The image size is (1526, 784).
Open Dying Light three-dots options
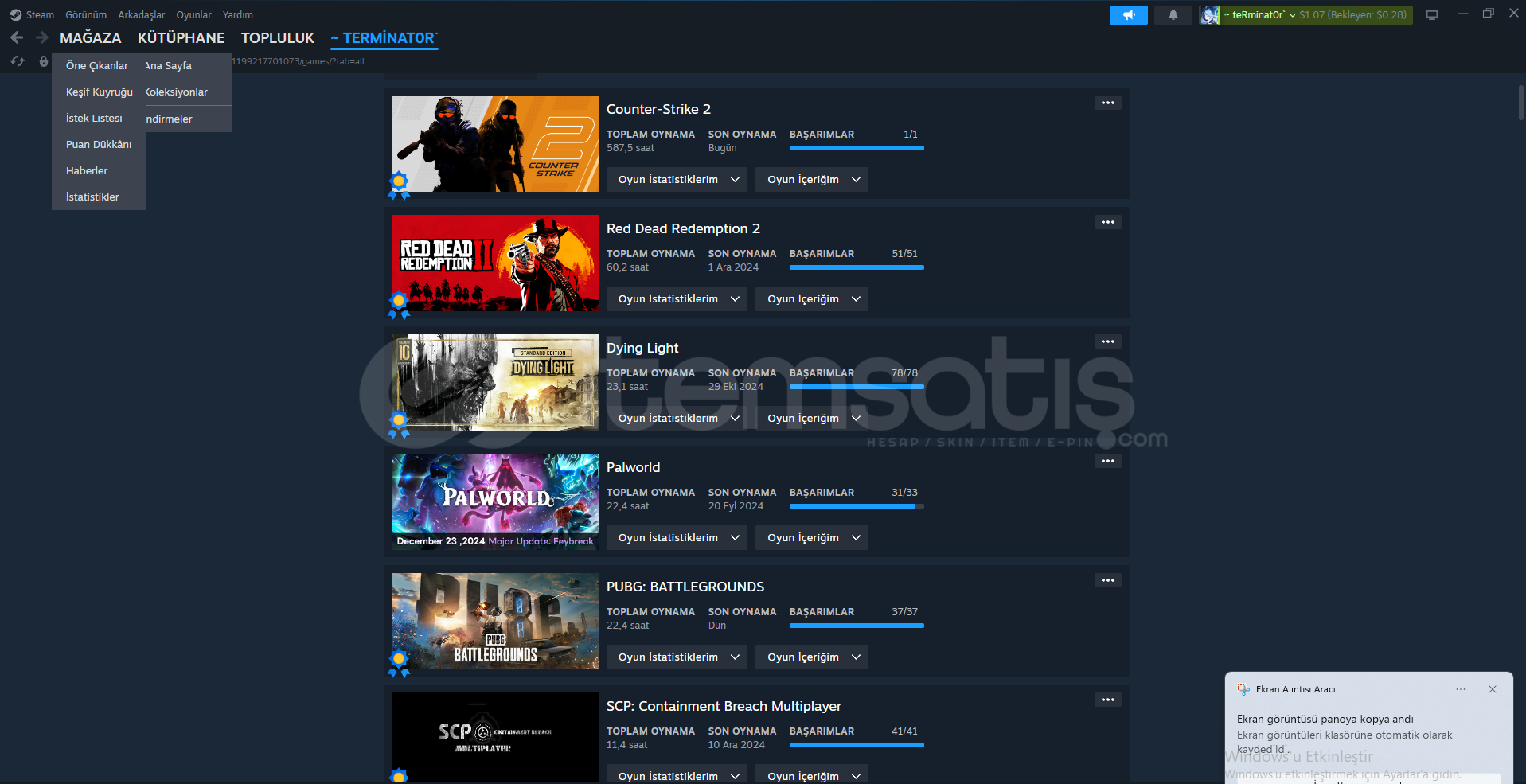pyautogui.click(x=1107, y=341)
